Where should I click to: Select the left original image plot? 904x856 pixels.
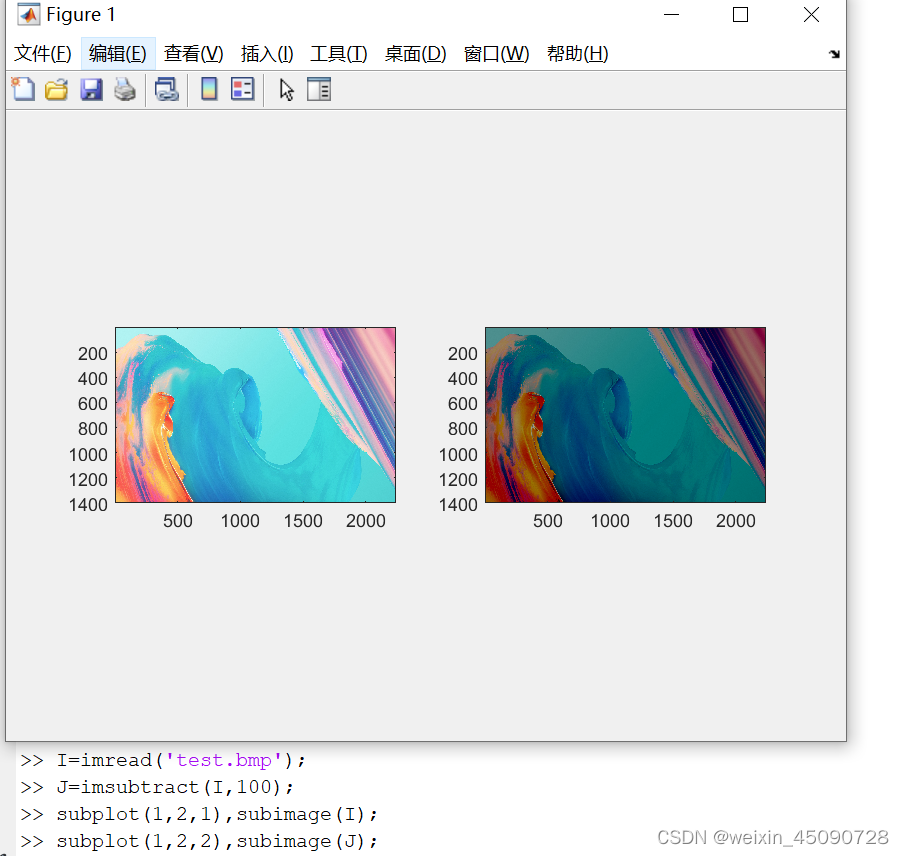tap(255, 415)
